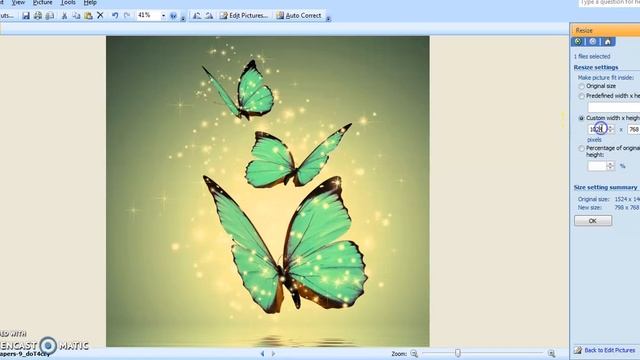Click the percentage spinner arrows
This screenshot has width=640, height=360.
[x=611, y=166]
